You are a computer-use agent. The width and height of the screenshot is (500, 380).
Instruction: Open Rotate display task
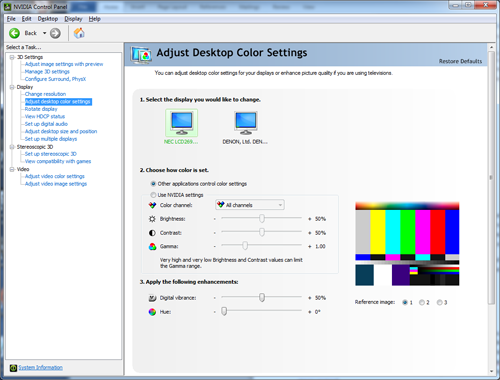(41, 109)
